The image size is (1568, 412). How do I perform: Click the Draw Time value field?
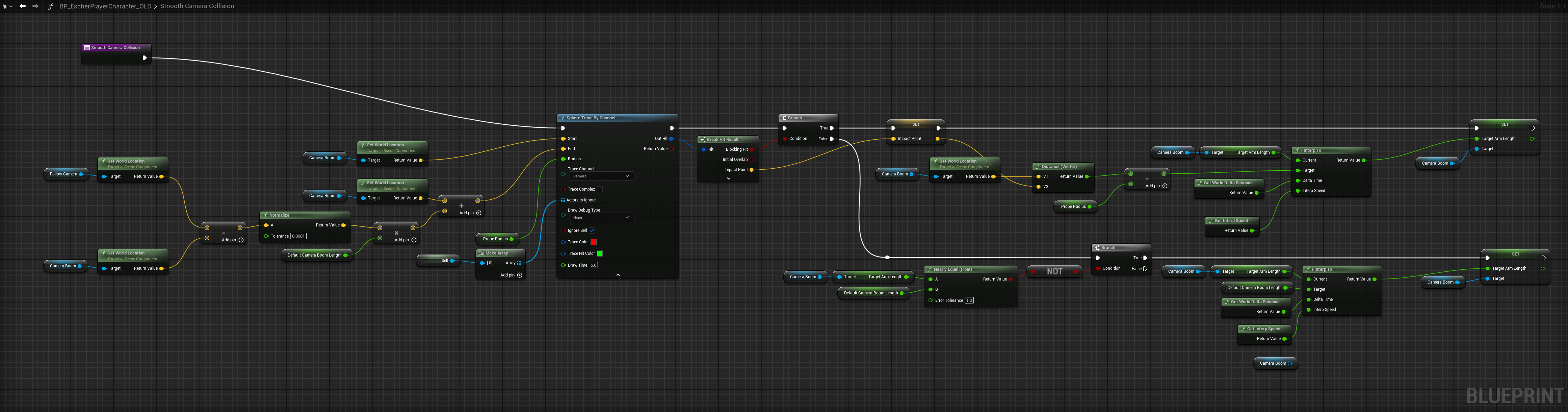(x=594, y=265)
